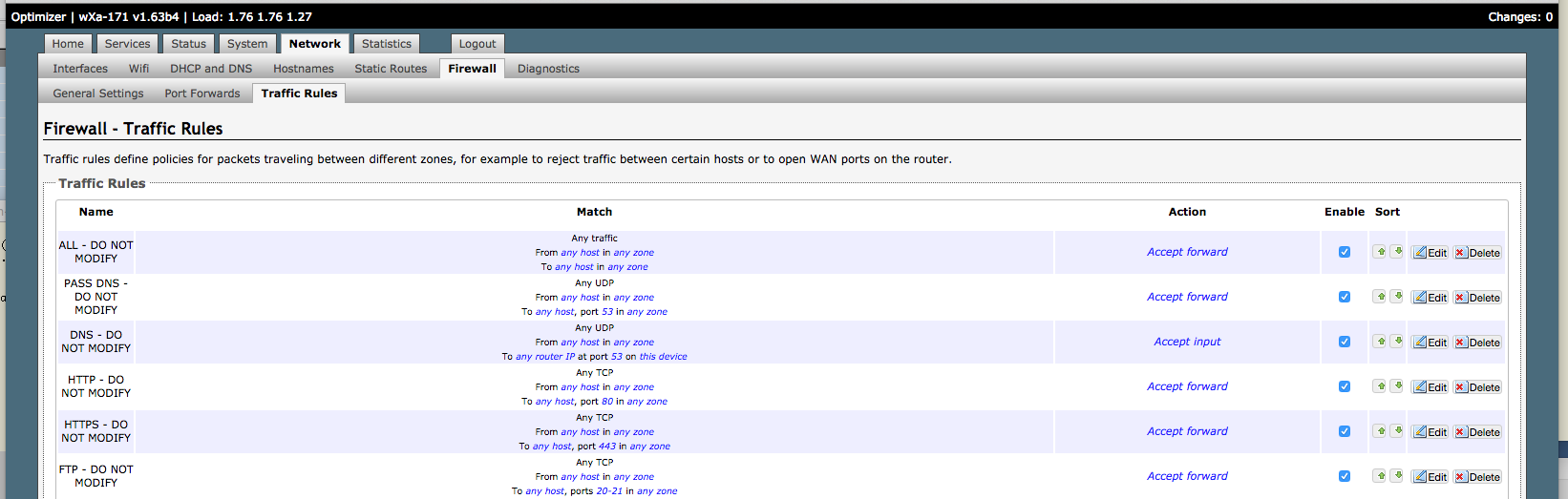Screen dimensions: 1568x499
Task: Move the ALL rule down
Action: [1397, 252]
